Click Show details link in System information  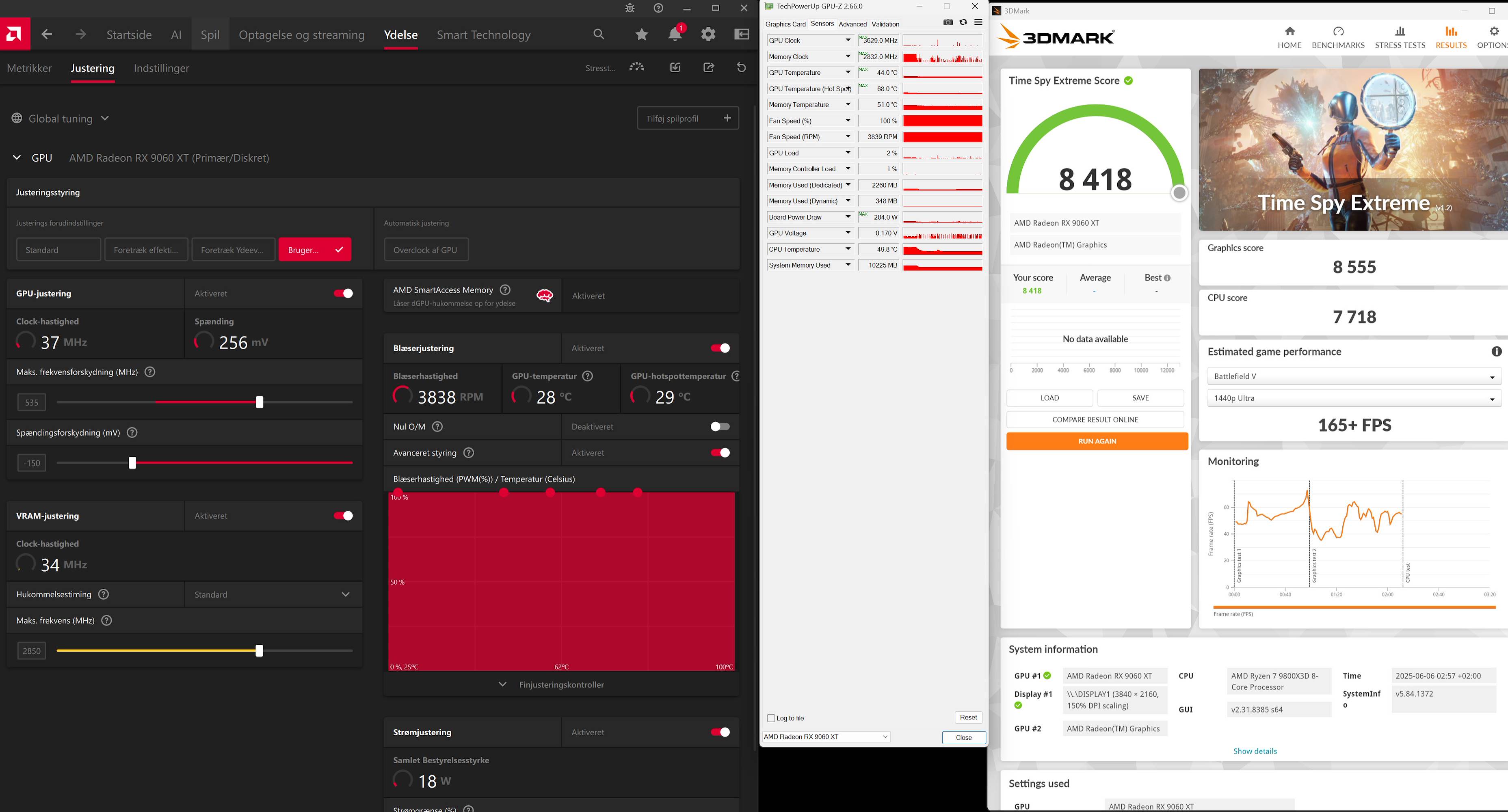pos(1255,751)
